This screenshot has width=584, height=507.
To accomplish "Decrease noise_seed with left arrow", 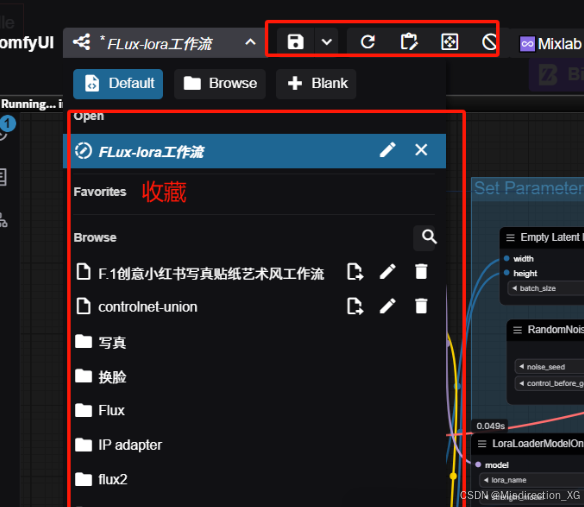I will [x=521, y=367].
